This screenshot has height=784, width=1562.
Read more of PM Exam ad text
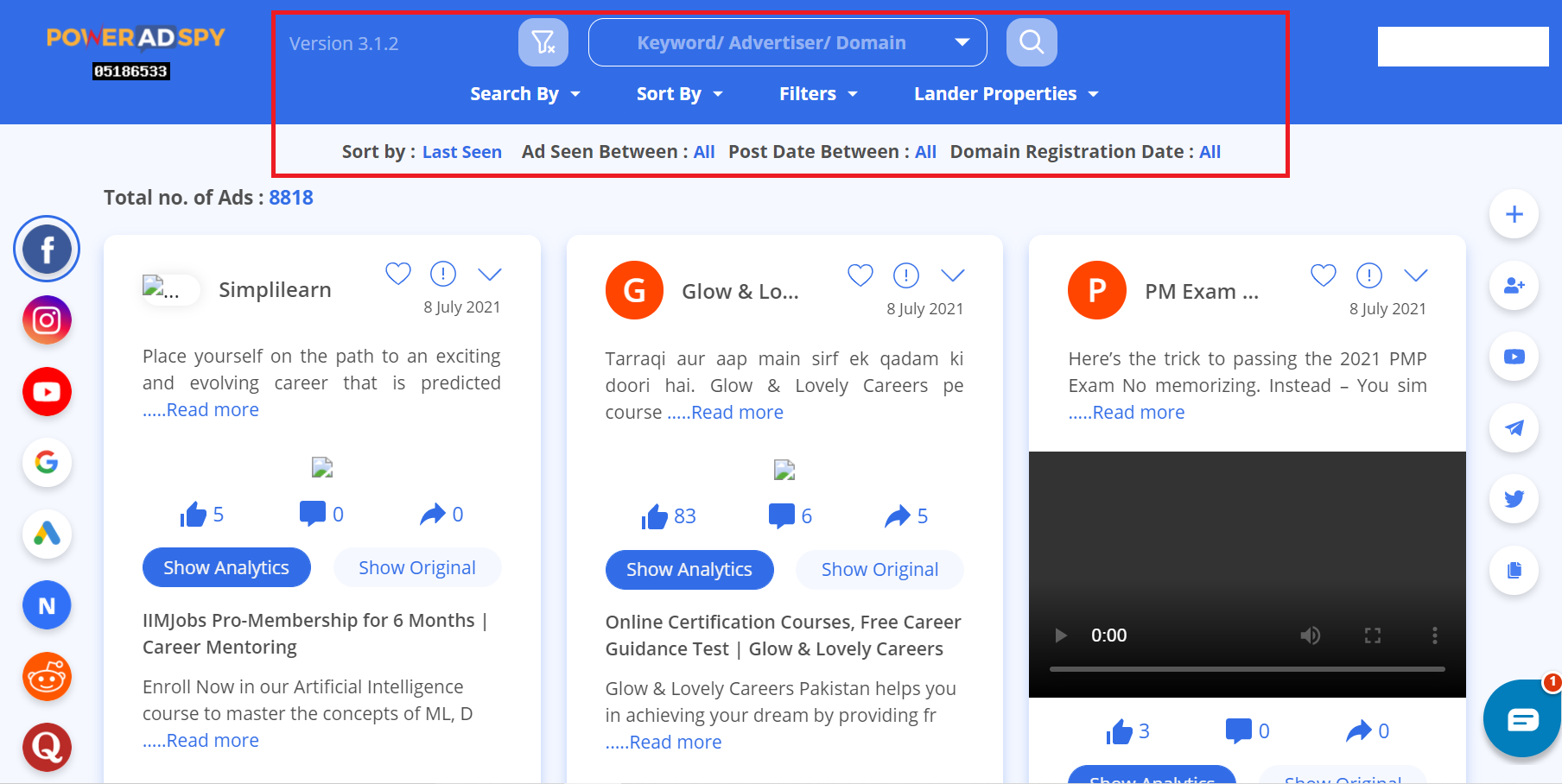click(1127, 412)
